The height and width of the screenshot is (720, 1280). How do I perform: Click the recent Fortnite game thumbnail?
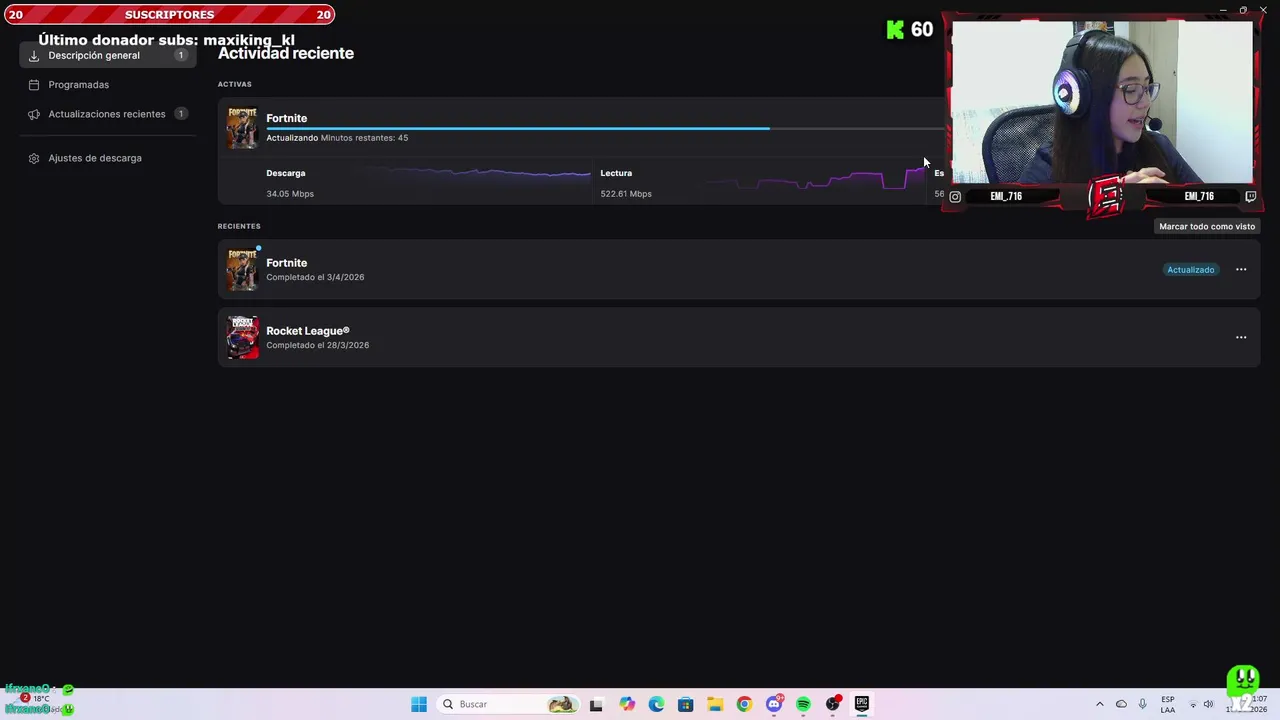pyautogui.click(x=242, y=270)
